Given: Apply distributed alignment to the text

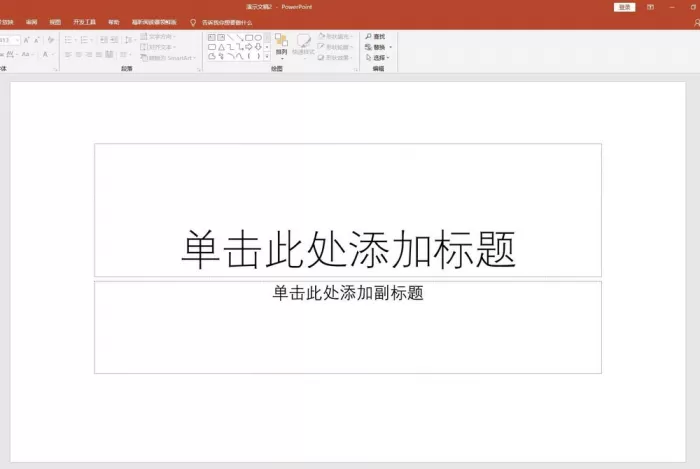Looking at the screenshot, I should tap(109, 54).
